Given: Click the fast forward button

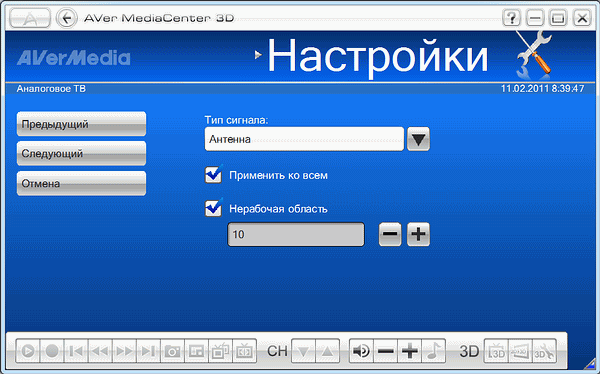Looking at the screenshot, I should [124, 351].
